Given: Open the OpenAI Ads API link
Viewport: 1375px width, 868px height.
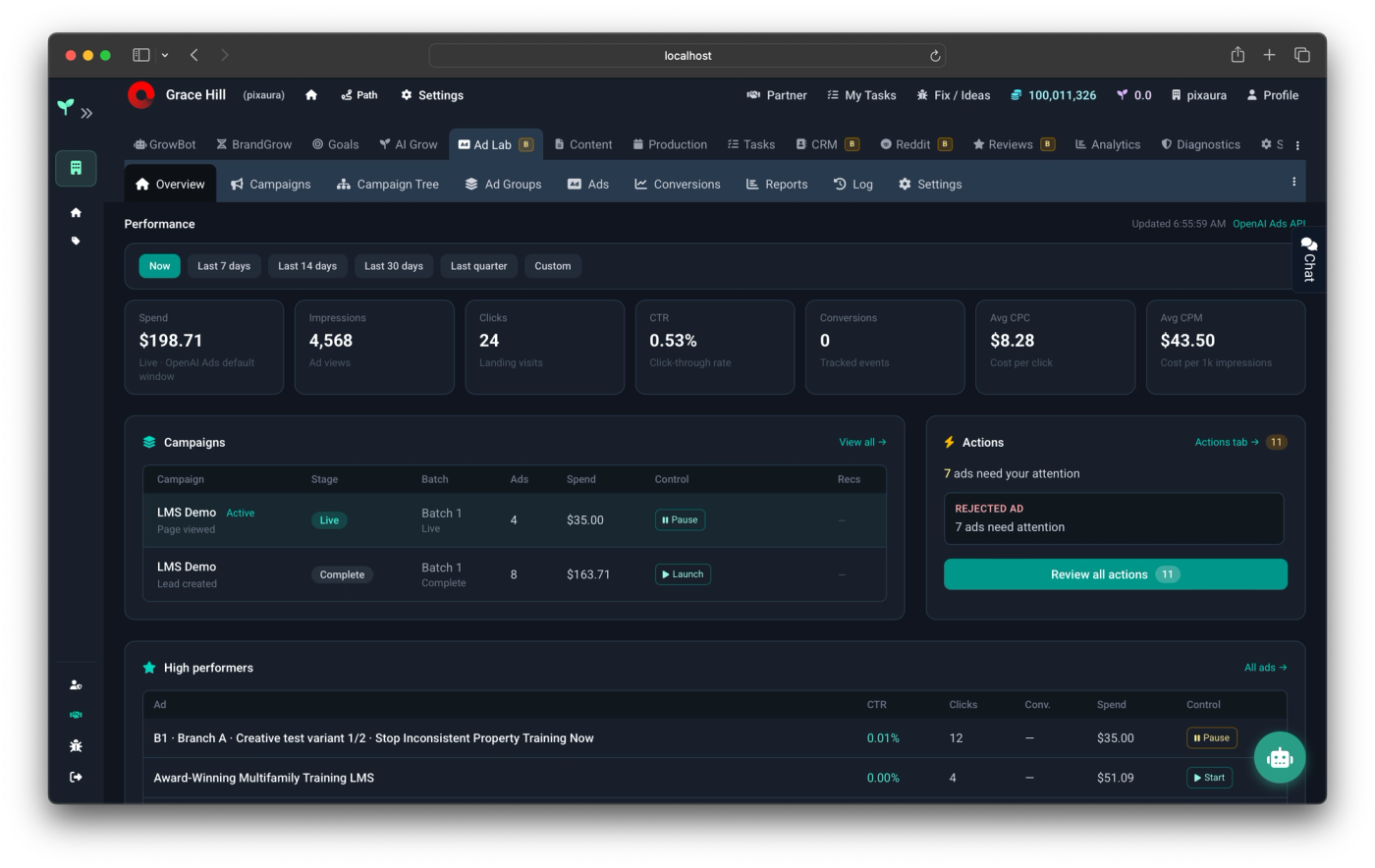Looking at the screenshot, I should coord(1269,224).
